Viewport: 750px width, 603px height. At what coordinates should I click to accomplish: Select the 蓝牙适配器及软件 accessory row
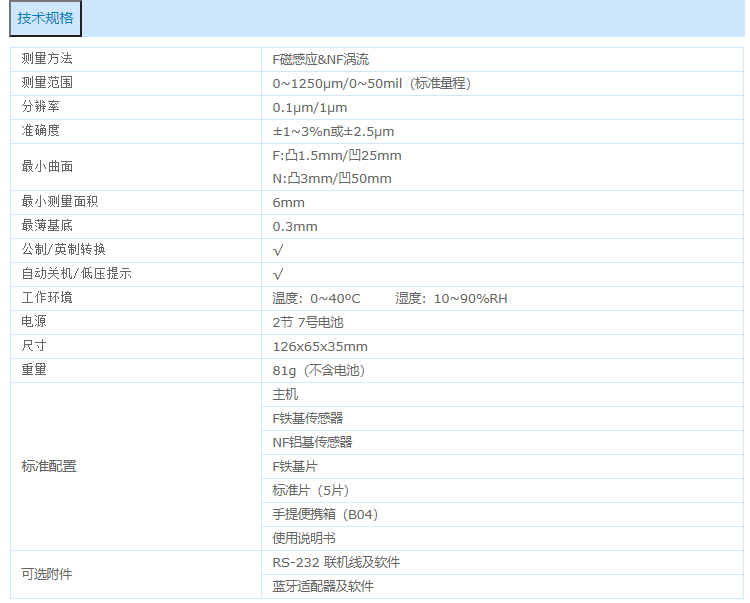tap(322, 587)
